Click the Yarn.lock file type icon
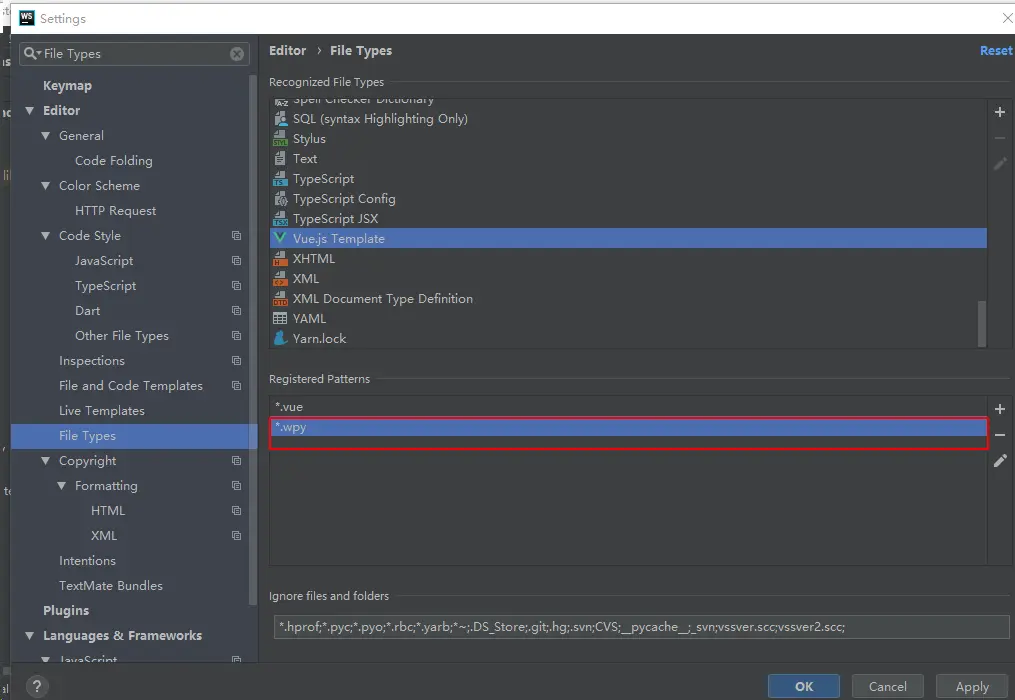This screenshot has width=1015, height=700. pos(280,338)
